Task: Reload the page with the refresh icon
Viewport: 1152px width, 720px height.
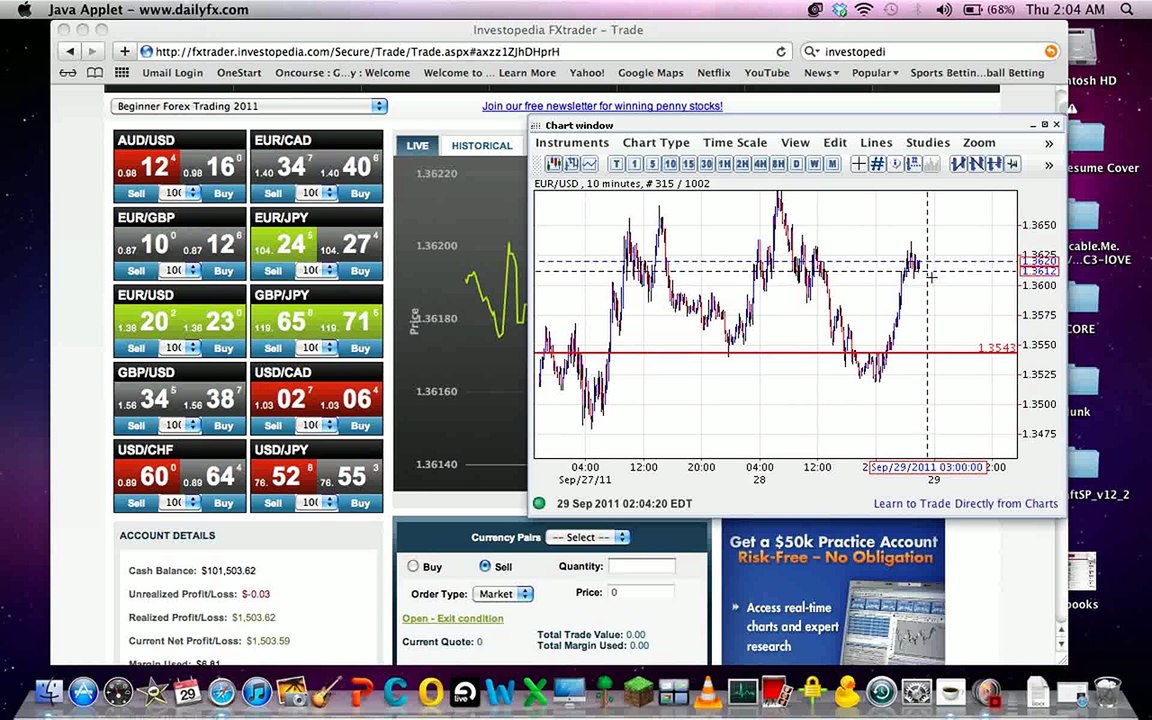Action: [x=780, y=51]
